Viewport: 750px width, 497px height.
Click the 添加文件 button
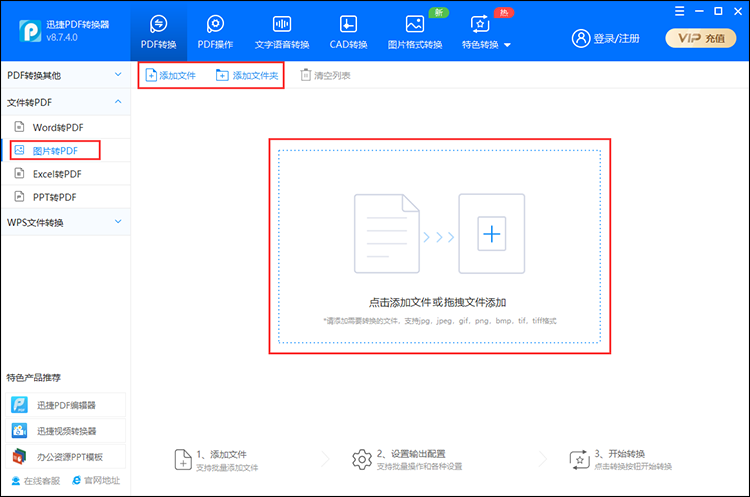171,76
